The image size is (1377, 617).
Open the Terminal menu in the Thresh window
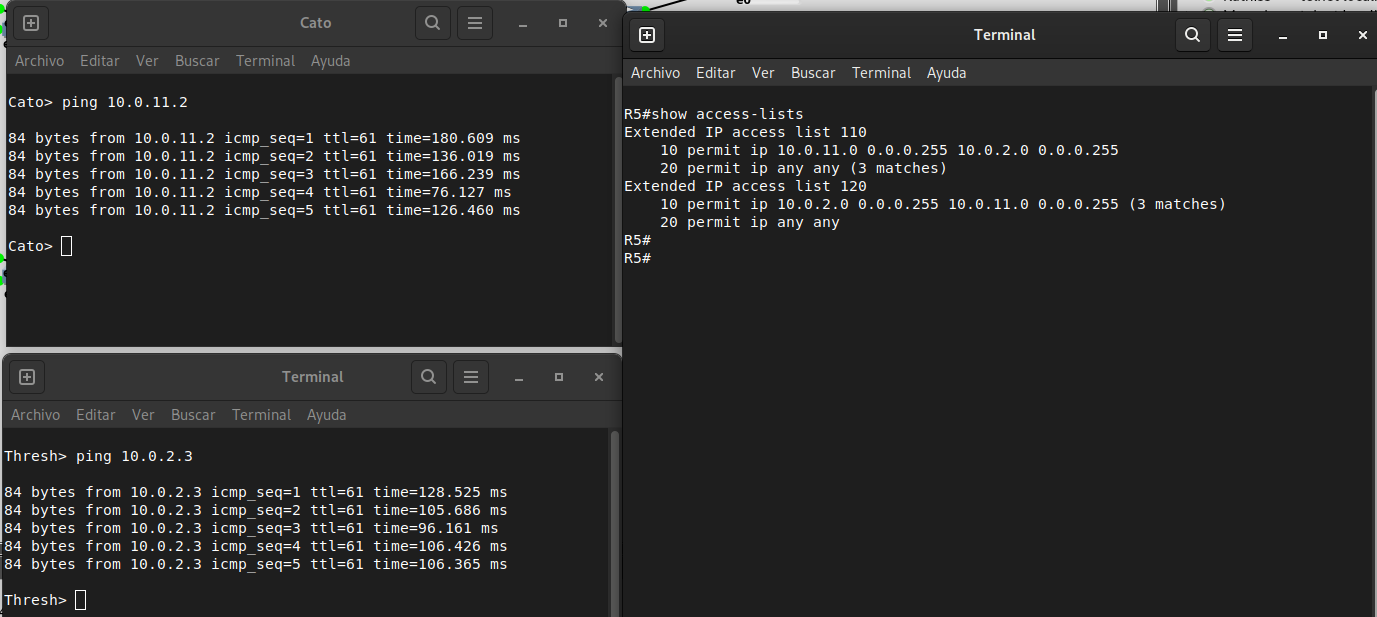coord(261,415)
